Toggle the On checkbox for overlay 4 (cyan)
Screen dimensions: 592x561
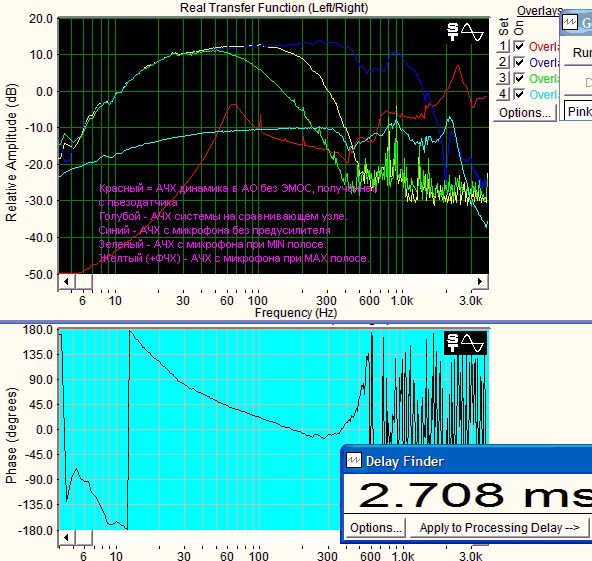(x=520, y=94)
